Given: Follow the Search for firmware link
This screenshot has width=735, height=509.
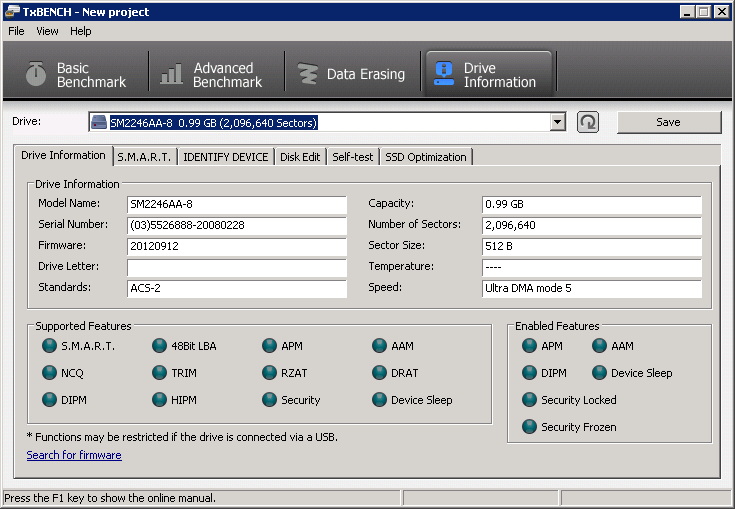Looking at the screenshot, I should point(74,455).
